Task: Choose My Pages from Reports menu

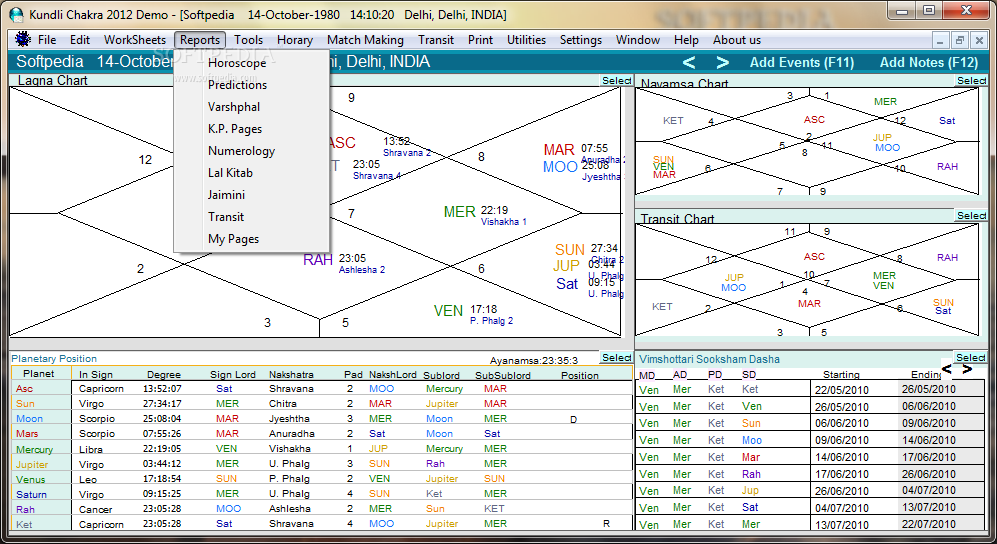Action: [252, 239]
